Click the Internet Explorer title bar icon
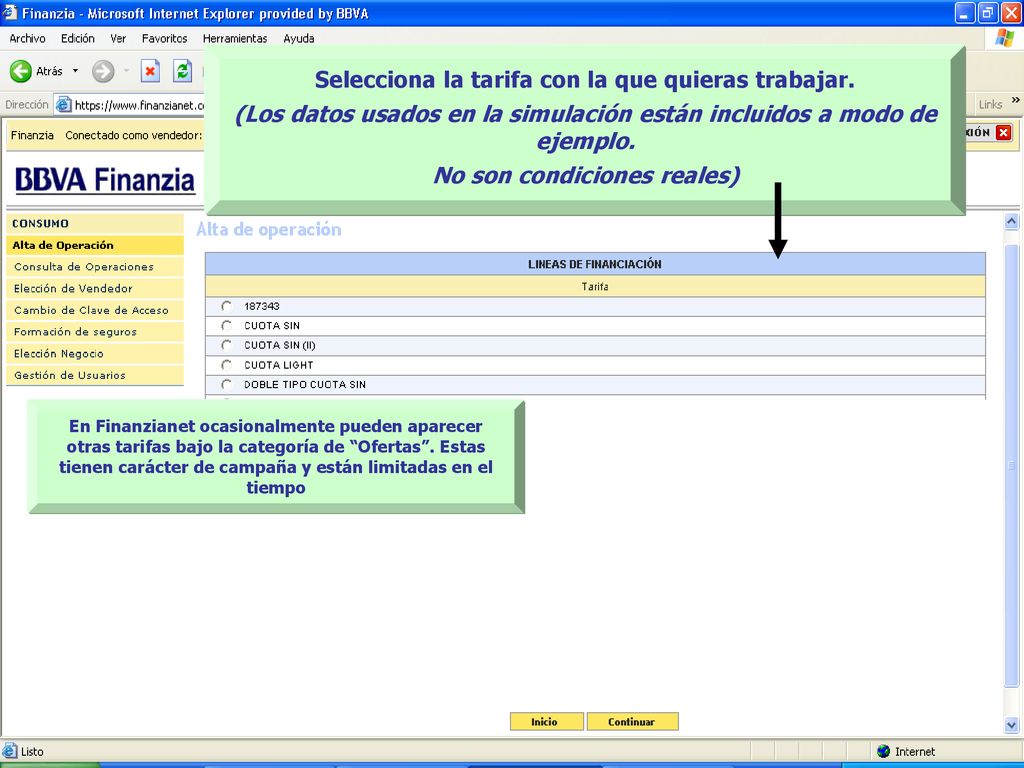Viewport: 1024px width, 768px height. click(10, 13)
